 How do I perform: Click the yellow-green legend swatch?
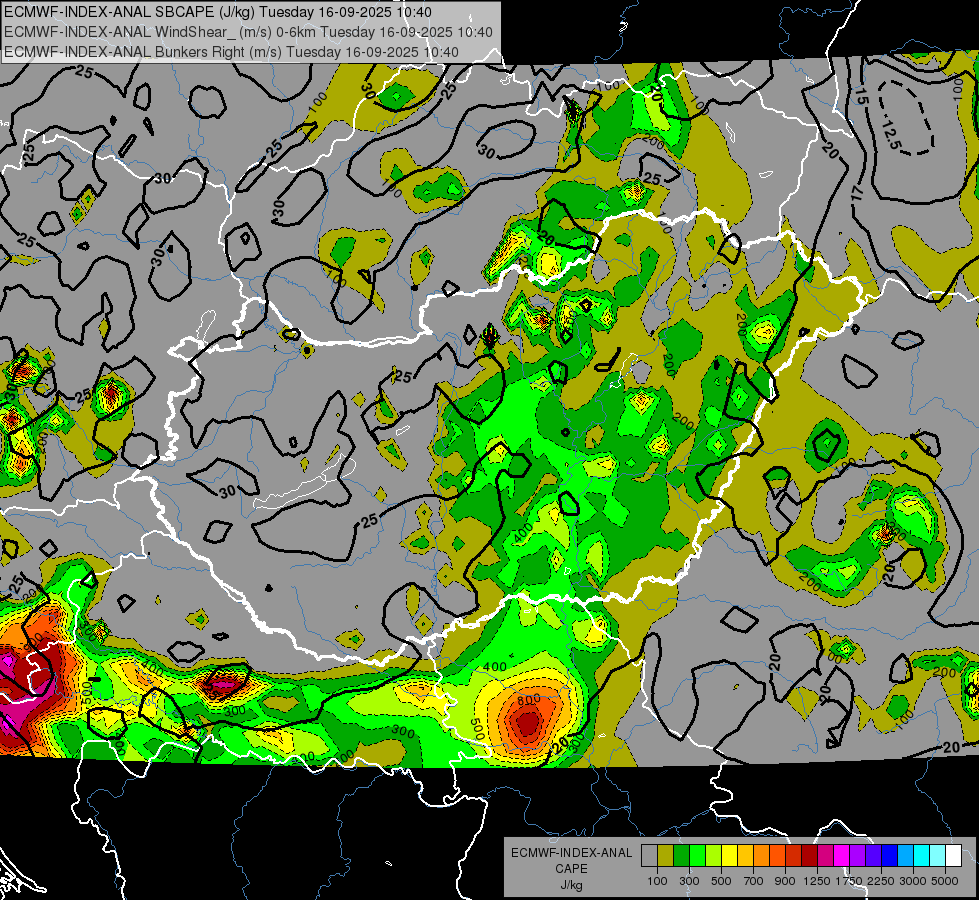[714, 855]
